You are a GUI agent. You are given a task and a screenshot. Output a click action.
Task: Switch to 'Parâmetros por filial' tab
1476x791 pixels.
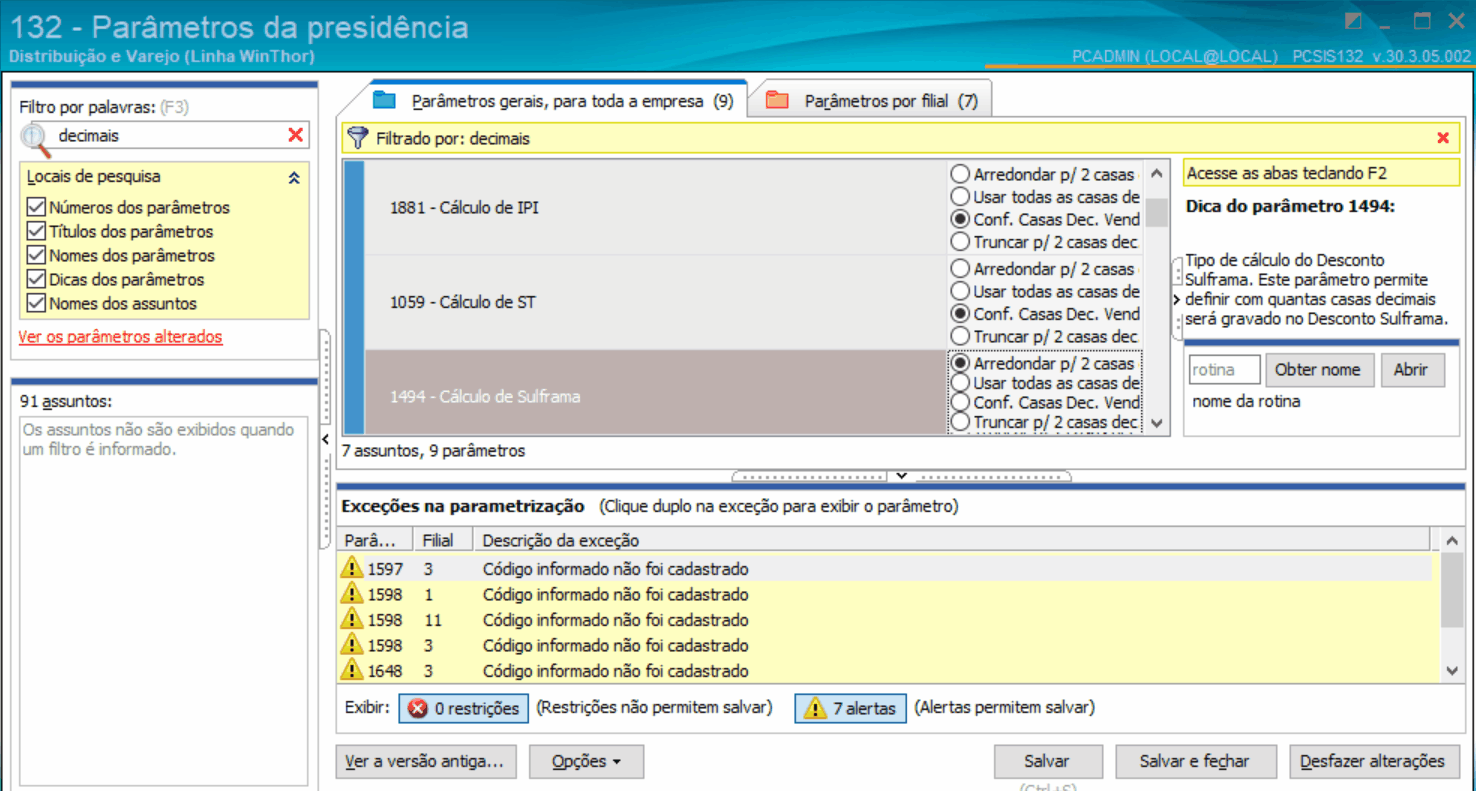870,101
